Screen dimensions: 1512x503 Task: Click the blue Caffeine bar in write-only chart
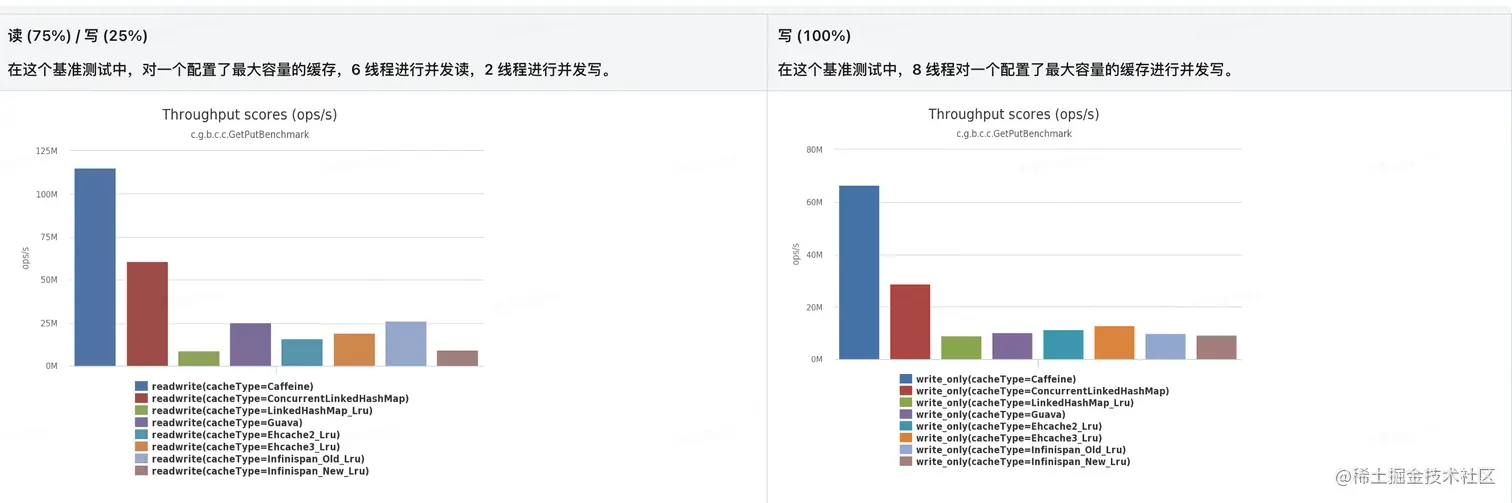859,273
